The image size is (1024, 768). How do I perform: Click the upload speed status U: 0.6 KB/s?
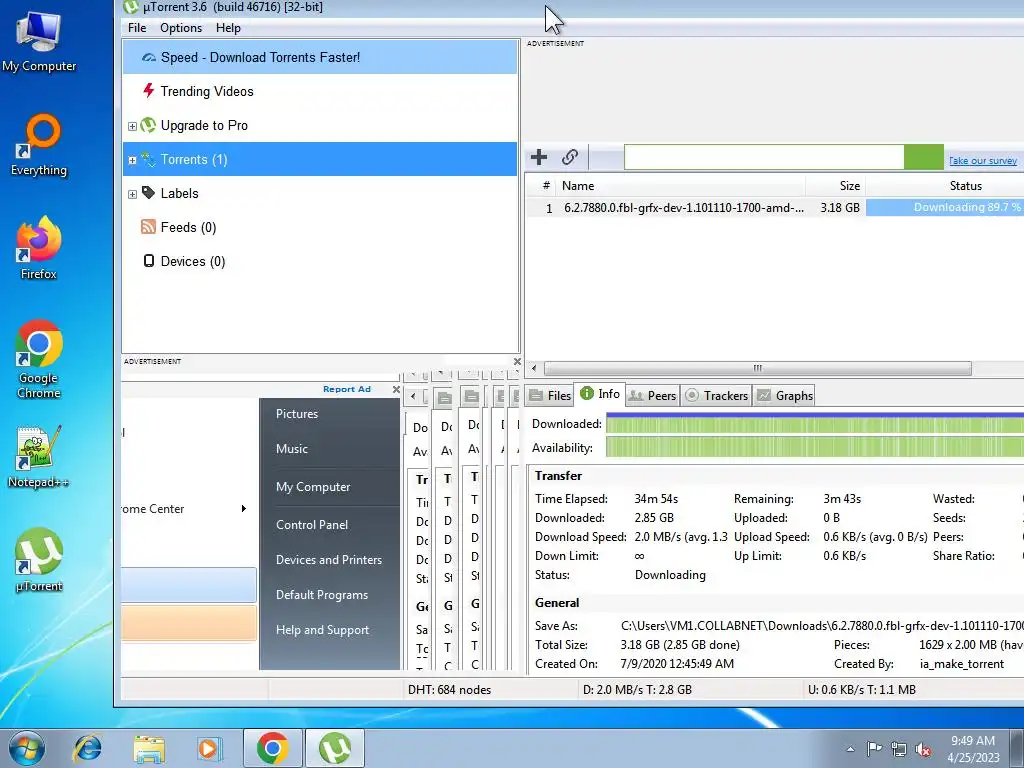[x=861, y=690]
